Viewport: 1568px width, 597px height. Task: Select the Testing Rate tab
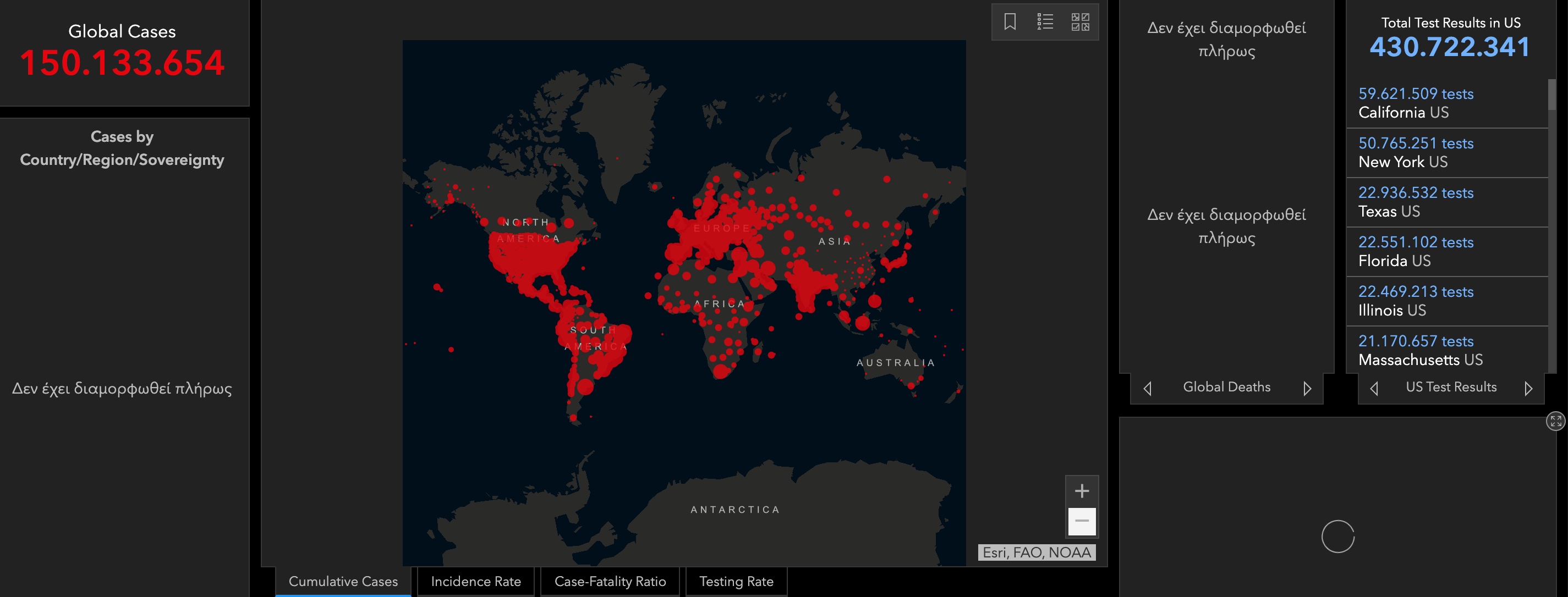[x=736, y=582]
